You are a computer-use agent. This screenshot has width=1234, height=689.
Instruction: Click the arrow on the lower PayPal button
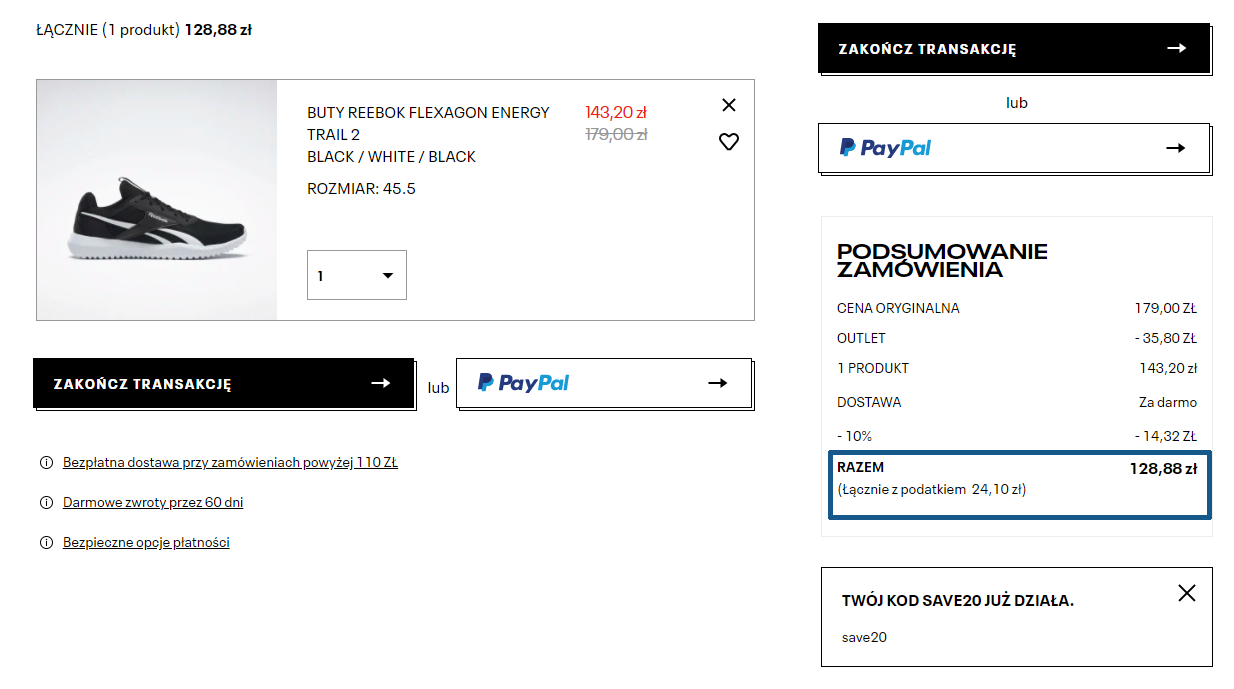click(x=717, y=383)
